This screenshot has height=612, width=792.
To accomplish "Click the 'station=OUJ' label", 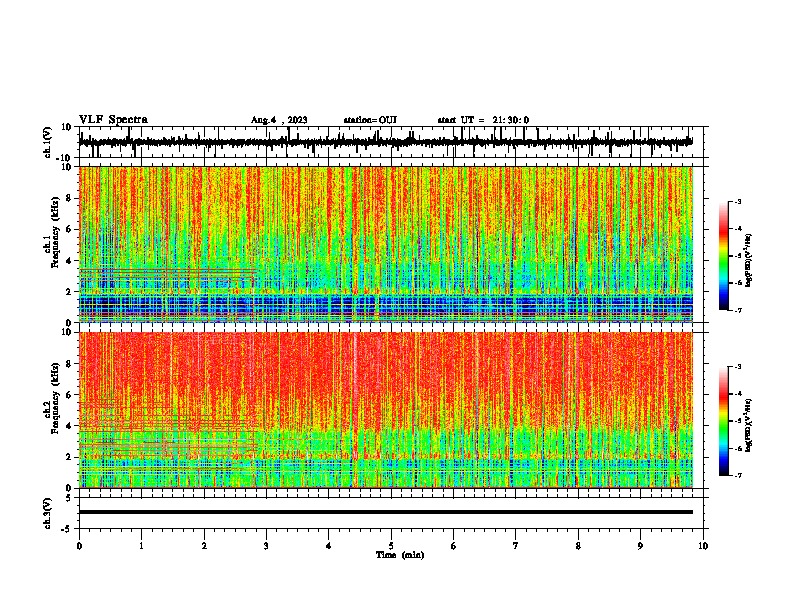I will pos(370,120).
